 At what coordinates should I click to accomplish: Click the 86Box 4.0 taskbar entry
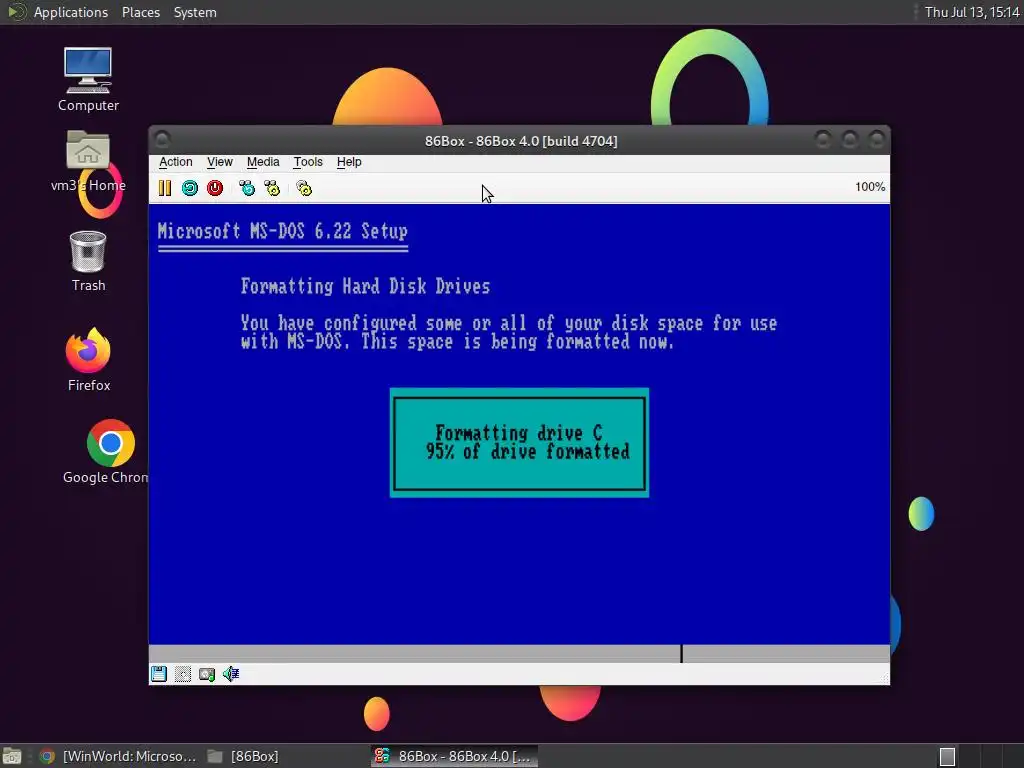455,756
